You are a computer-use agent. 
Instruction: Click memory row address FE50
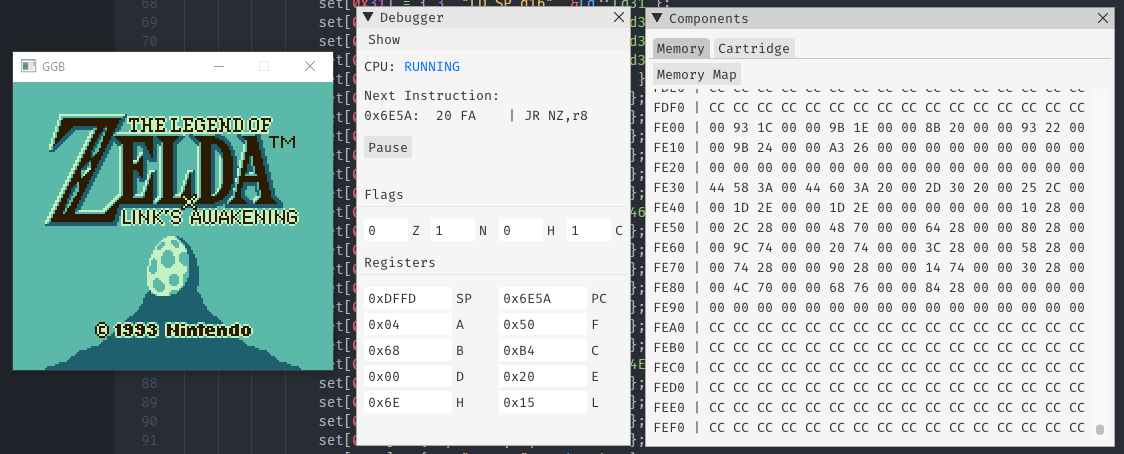(670, 227)
